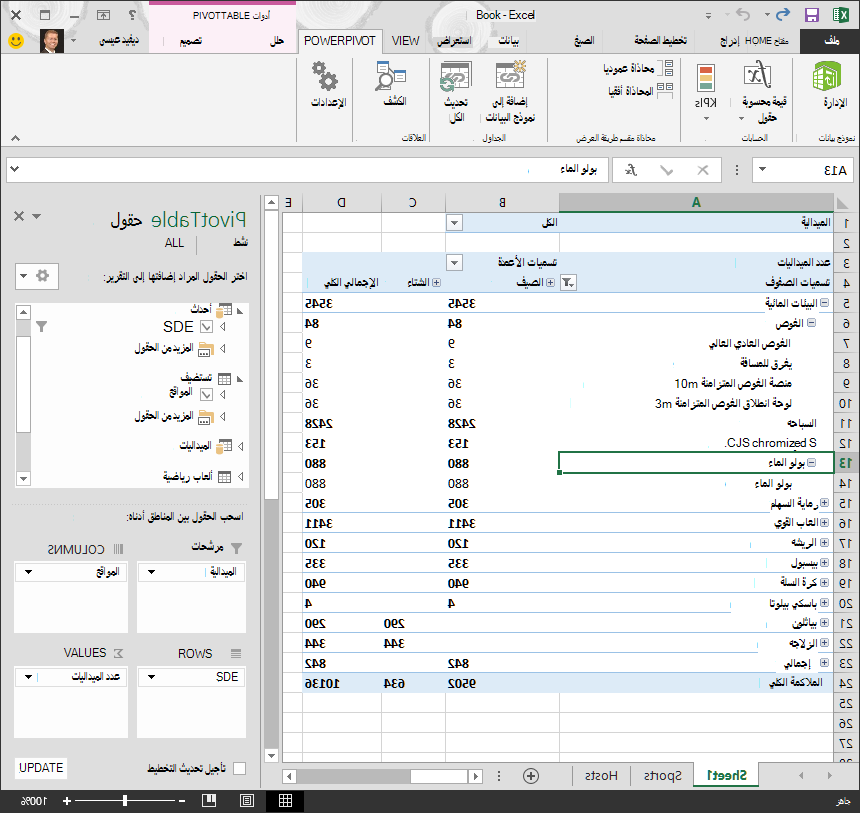This screenshot has height=813, width=860.
Task: Open تسميات الأعمدة column labels dropdown
Action: point(454,263)
